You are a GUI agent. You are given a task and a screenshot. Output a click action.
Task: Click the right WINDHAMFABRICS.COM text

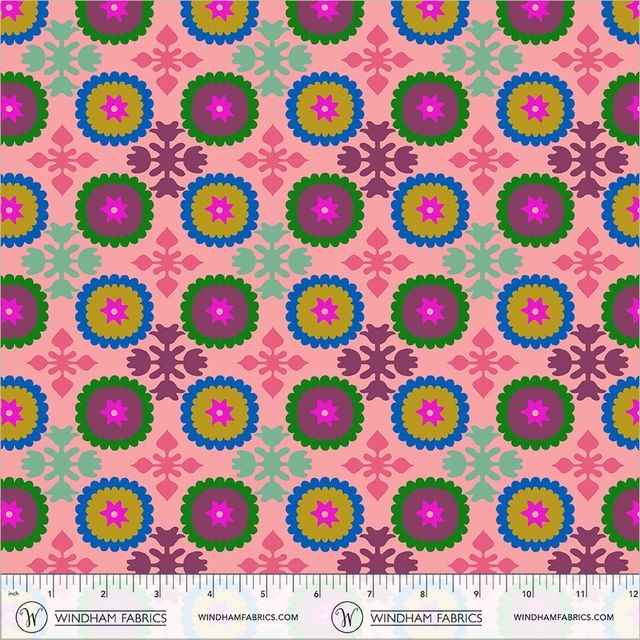click(563, 617)
